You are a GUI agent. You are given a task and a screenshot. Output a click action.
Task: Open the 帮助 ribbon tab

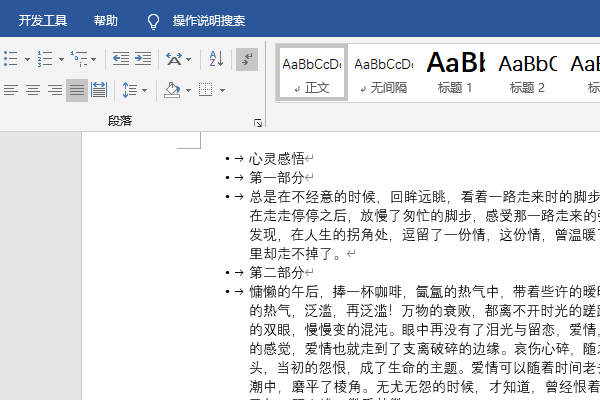pos(106,20)
